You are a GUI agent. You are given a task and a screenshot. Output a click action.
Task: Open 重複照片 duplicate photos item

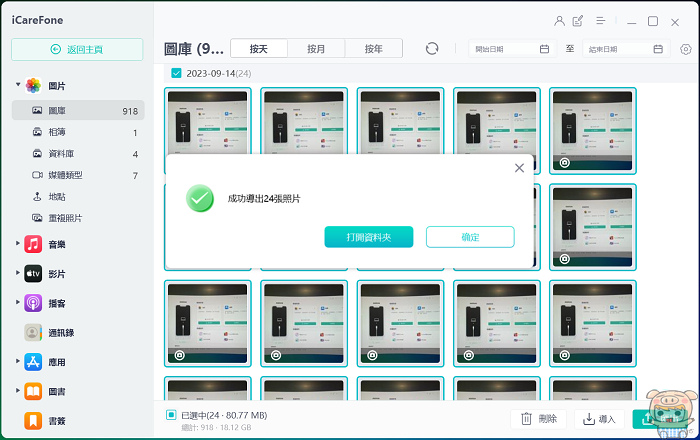(78, 218)
